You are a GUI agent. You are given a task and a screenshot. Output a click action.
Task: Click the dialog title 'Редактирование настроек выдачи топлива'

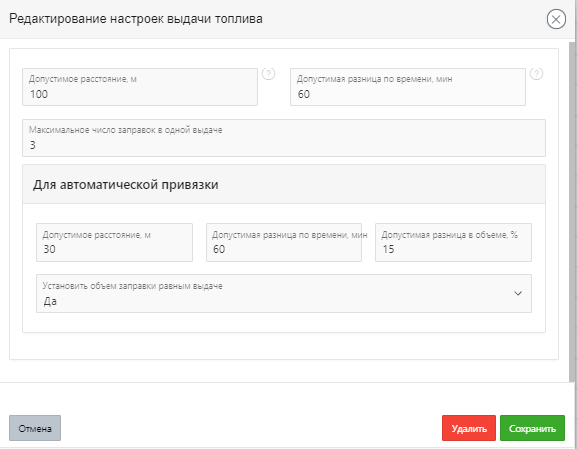pyautogui.click(x=136, y=19)
